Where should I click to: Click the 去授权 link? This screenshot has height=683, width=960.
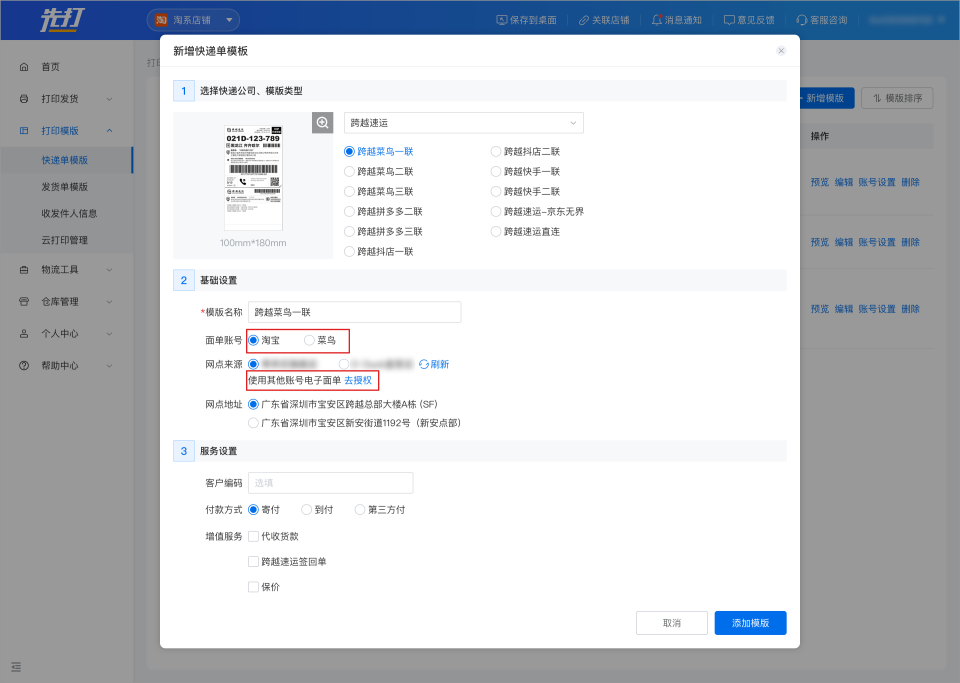coord(358,381)
